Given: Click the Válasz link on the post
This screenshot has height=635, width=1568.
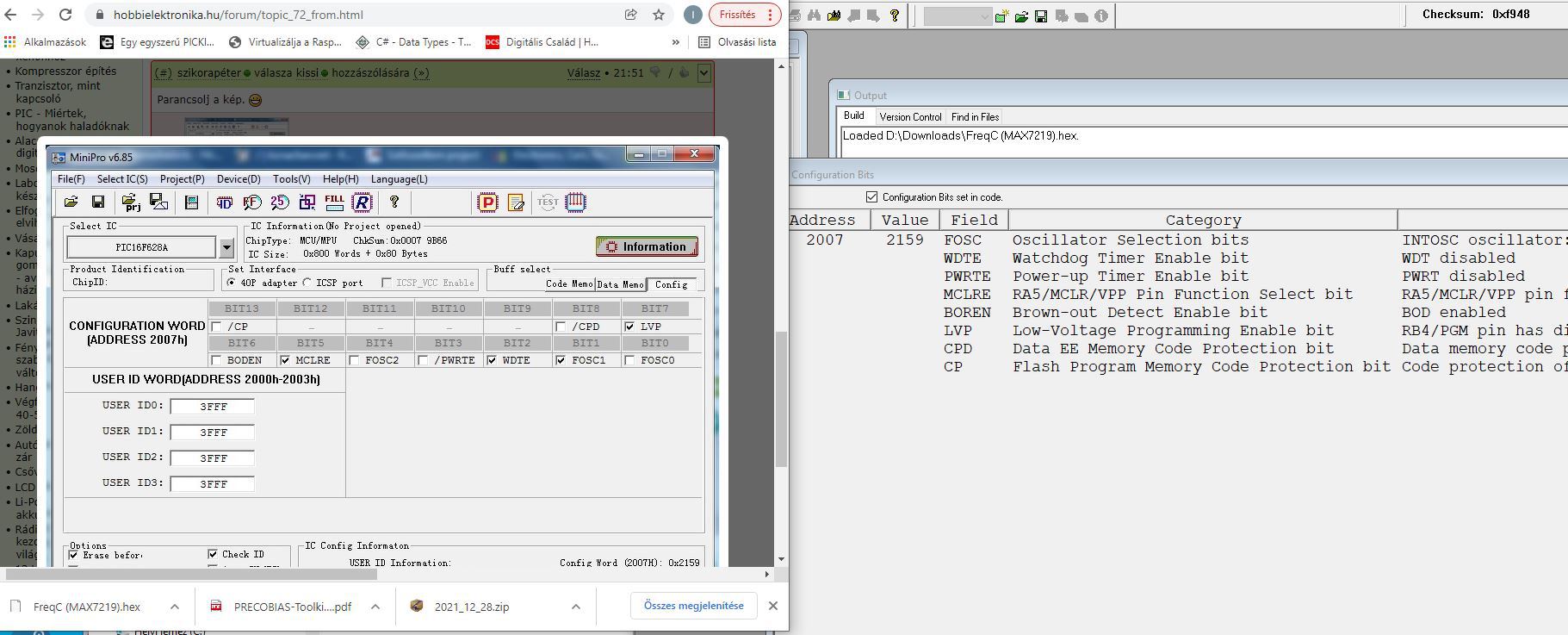Looking at the screenshot, I should pyautogui.click(x=584, y=73).
